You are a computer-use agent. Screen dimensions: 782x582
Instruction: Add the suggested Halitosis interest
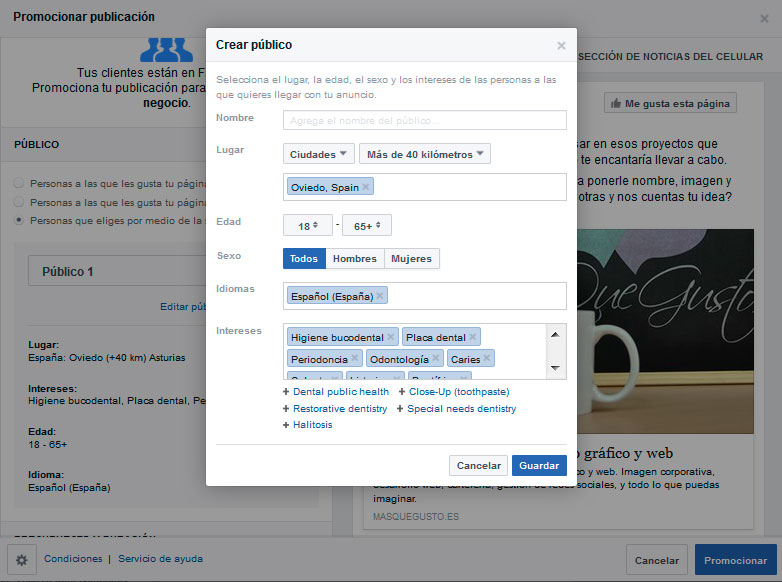click(x=312, y=425)
